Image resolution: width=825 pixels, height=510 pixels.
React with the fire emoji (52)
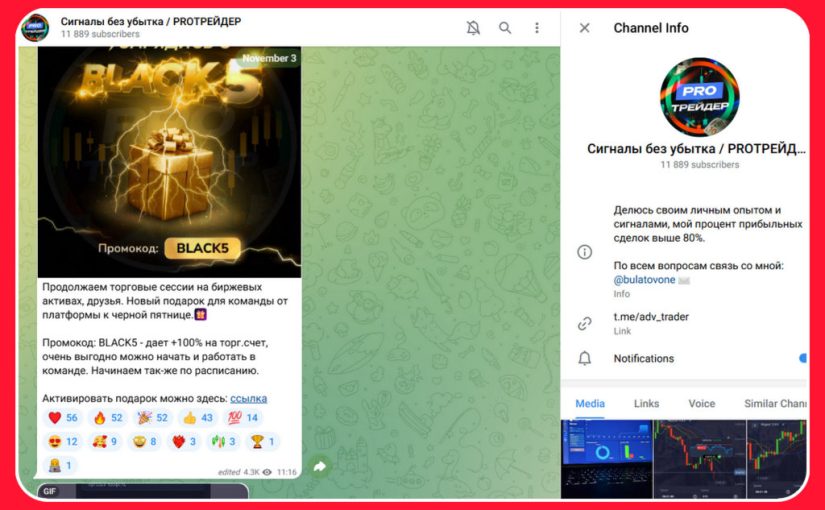point(107,418)
